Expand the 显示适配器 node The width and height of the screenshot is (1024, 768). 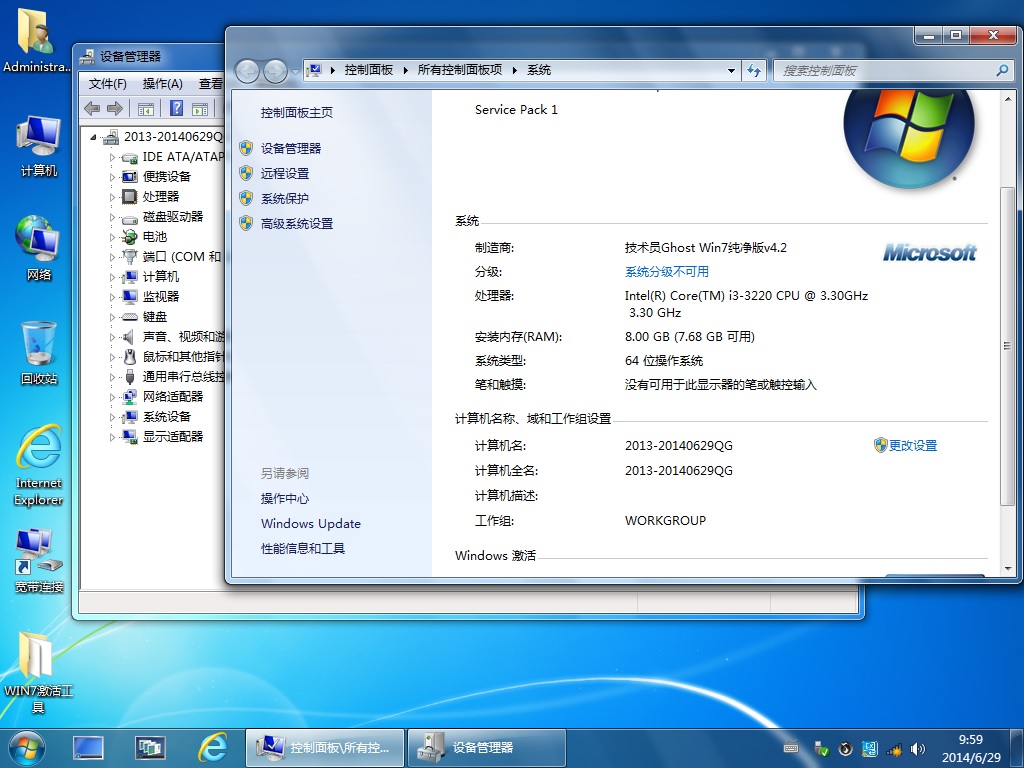point(112,437)
